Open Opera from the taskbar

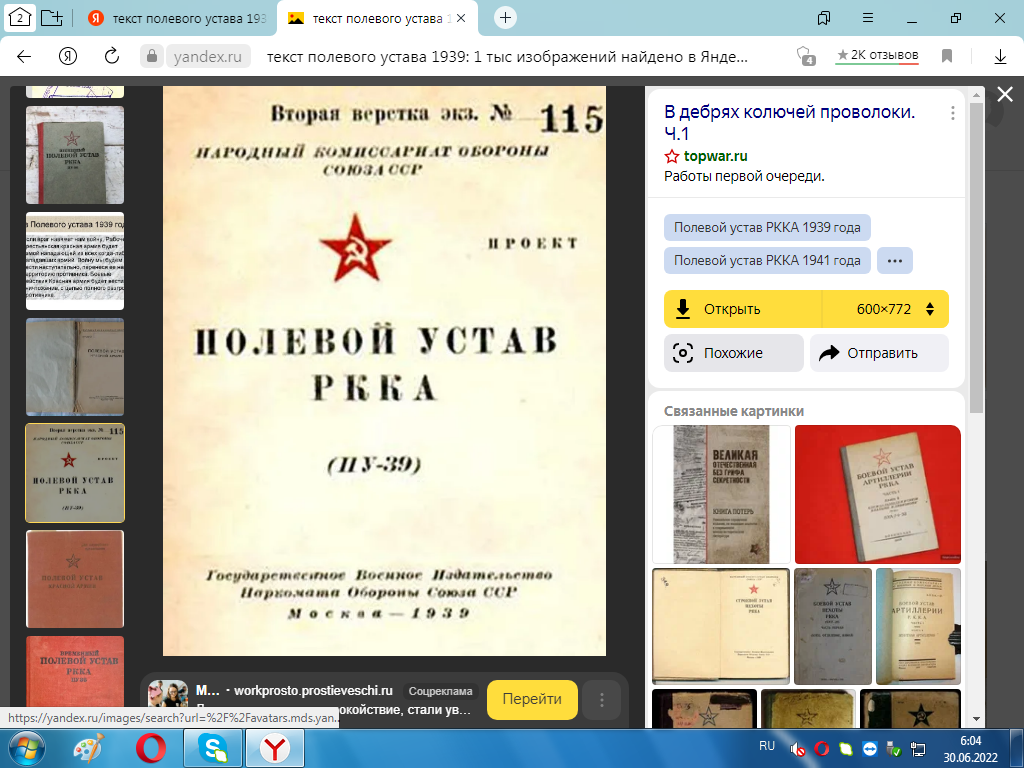click(x=151, y=748)
